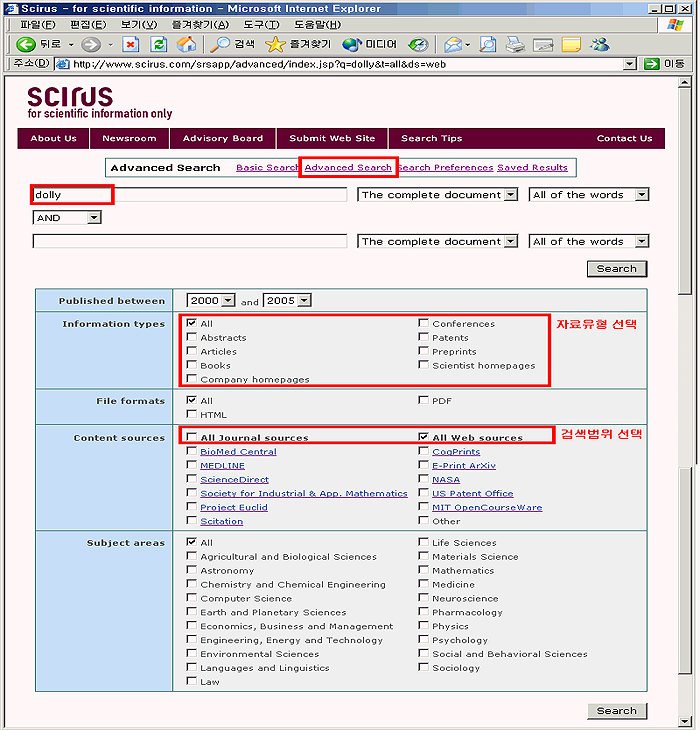This screenshot has width=700, height=730.
Task: Click the browser Back arrow button
Action: click(27, 44)
